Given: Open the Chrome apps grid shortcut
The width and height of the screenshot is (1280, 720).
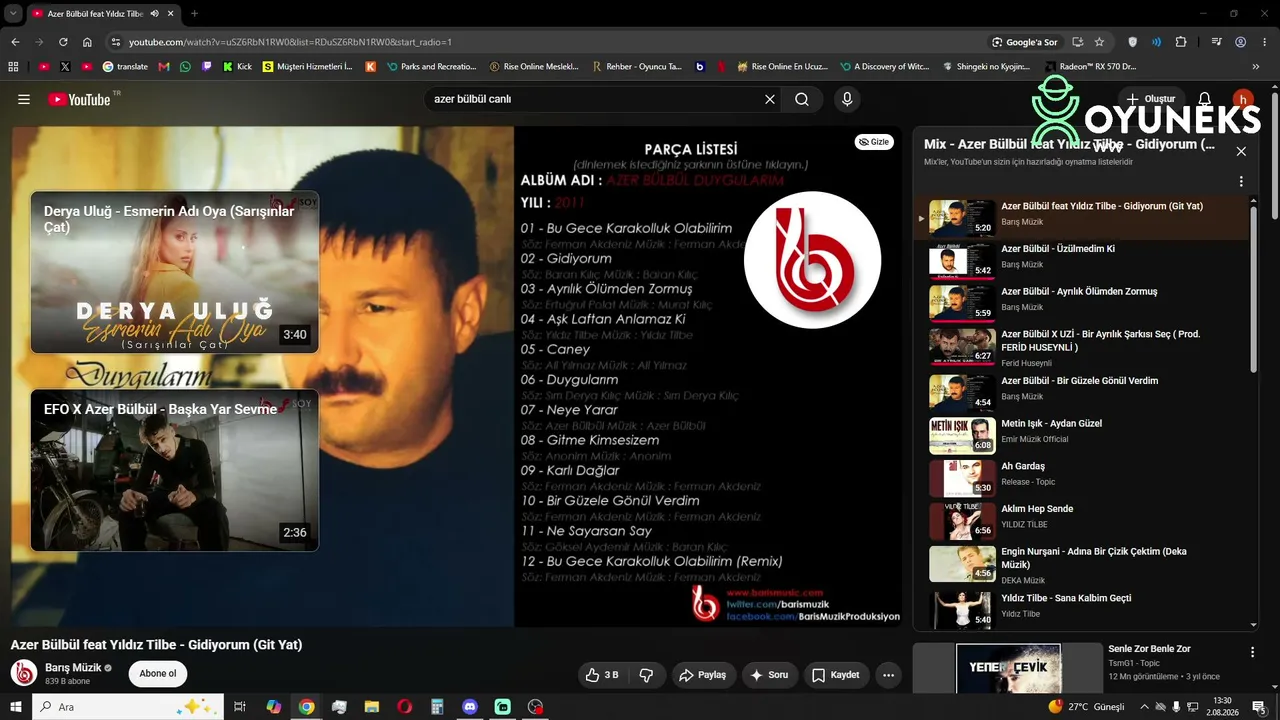Looking at the screenshot, I should 13,67.
